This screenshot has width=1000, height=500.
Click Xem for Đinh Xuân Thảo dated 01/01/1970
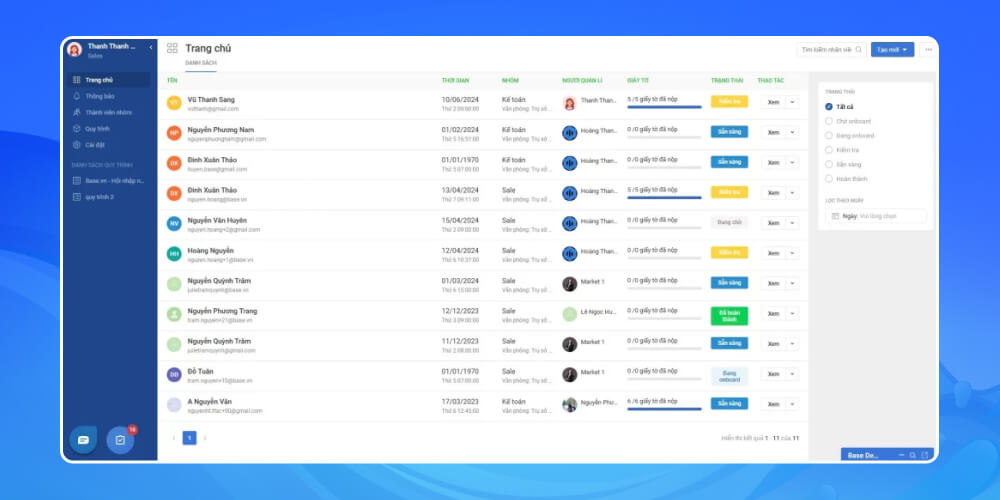[x=773, y=163]
